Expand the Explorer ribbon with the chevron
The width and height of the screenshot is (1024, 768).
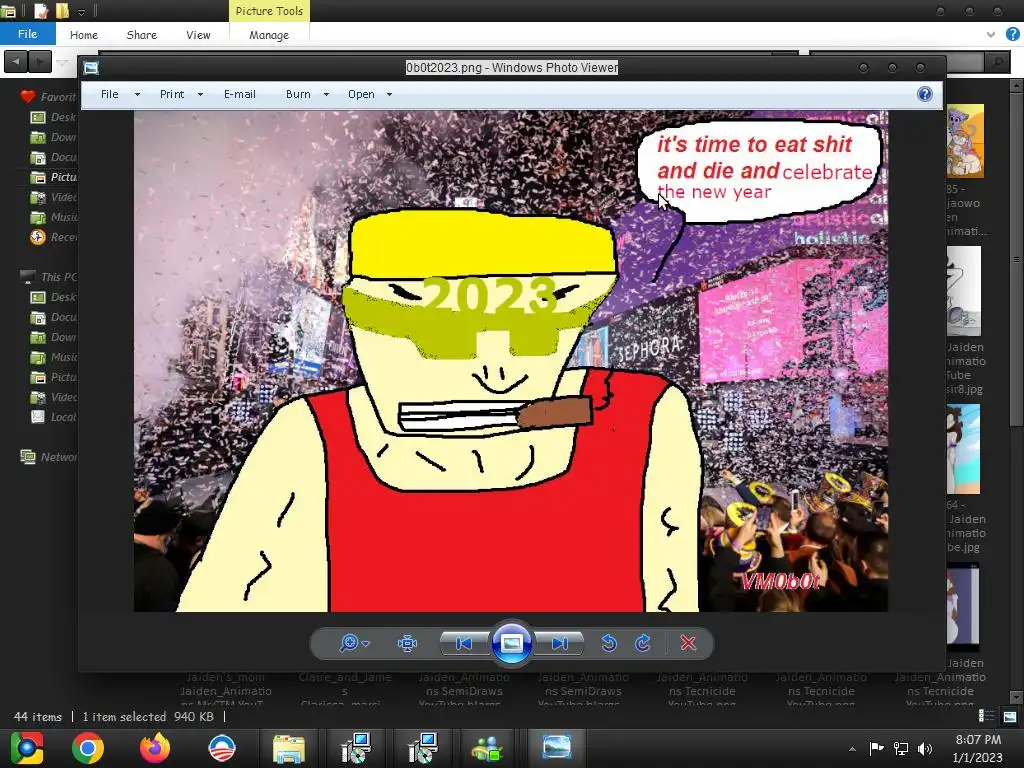pyautogui.click(x=991, y=35)
